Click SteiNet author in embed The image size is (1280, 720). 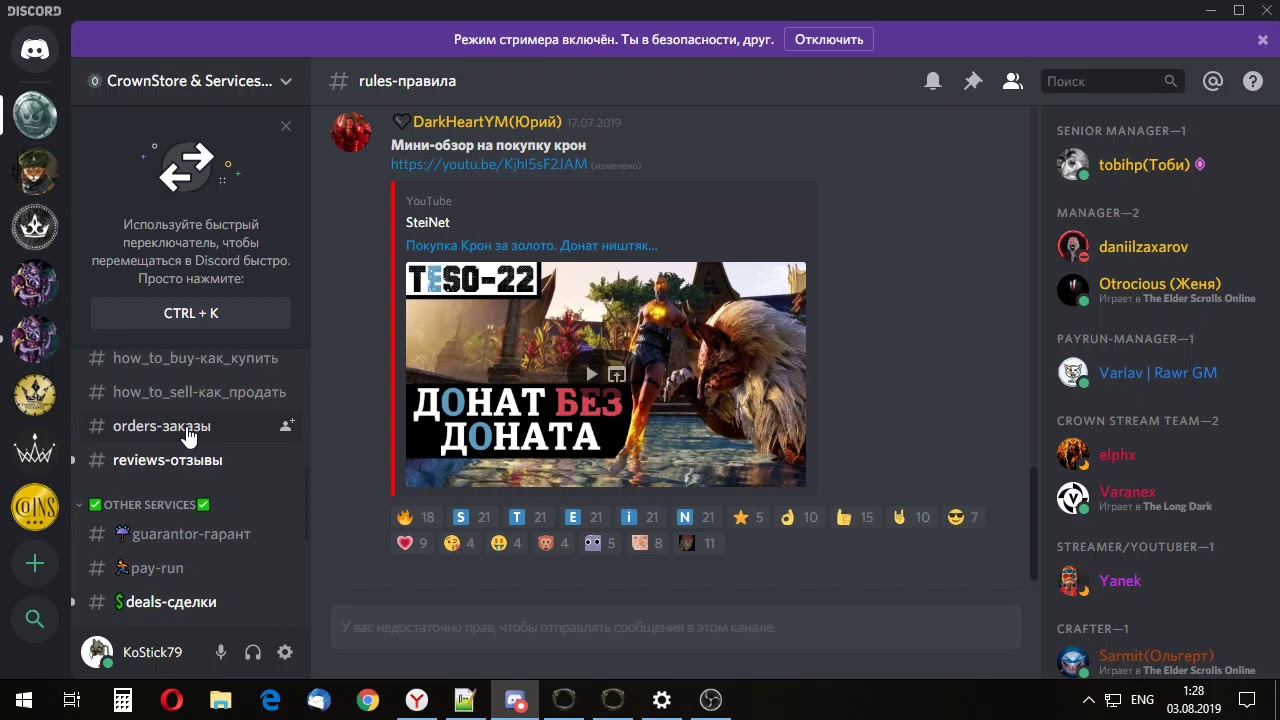tap(427, 222)
